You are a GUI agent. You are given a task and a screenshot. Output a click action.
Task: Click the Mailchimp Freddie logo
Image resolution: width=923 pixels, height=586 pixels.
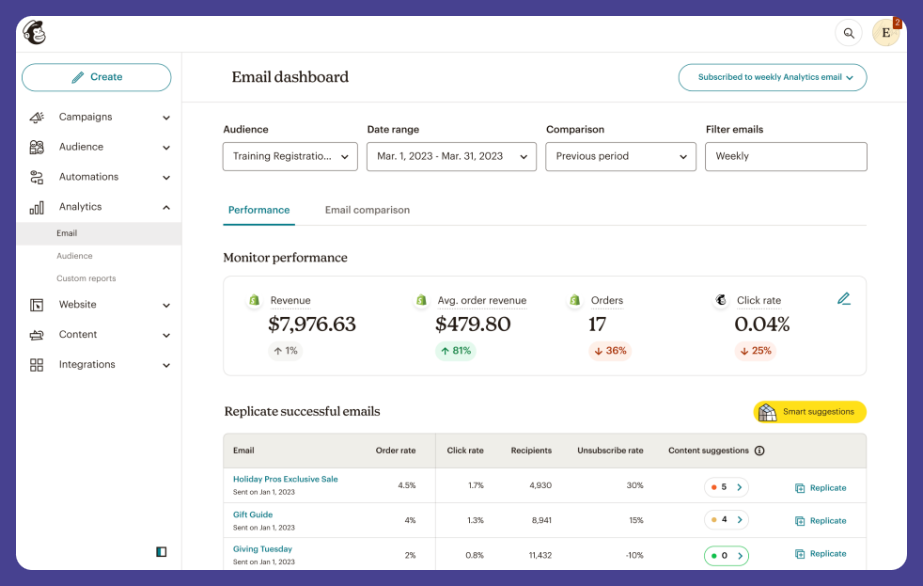point(35,33)
